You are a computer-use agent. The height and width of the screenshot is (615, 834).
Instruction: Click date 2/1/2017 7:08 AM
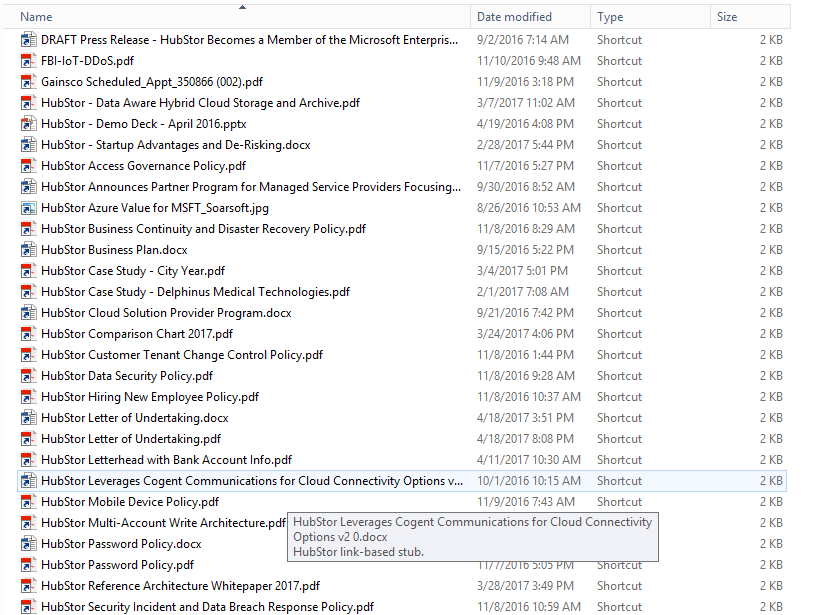coord(523,292)
